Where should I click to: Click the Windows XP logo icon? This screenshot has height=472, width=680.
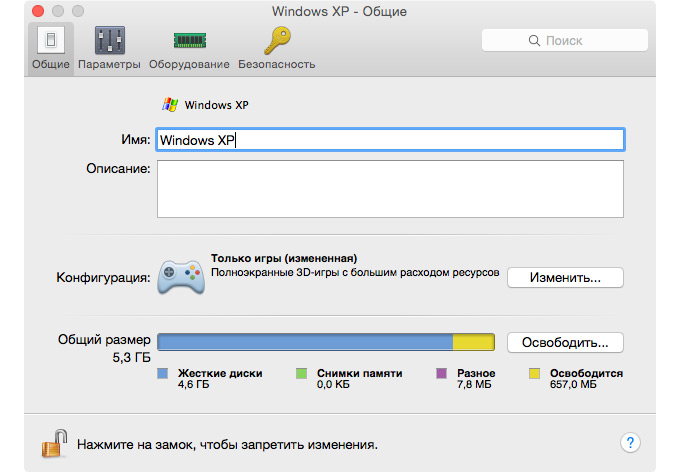coord(169,104)
